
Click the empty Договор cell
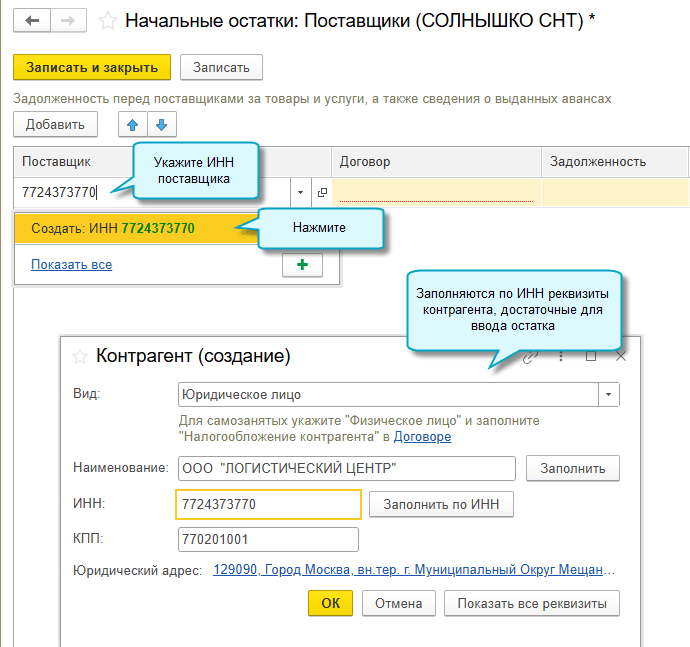tap(436, 192)
